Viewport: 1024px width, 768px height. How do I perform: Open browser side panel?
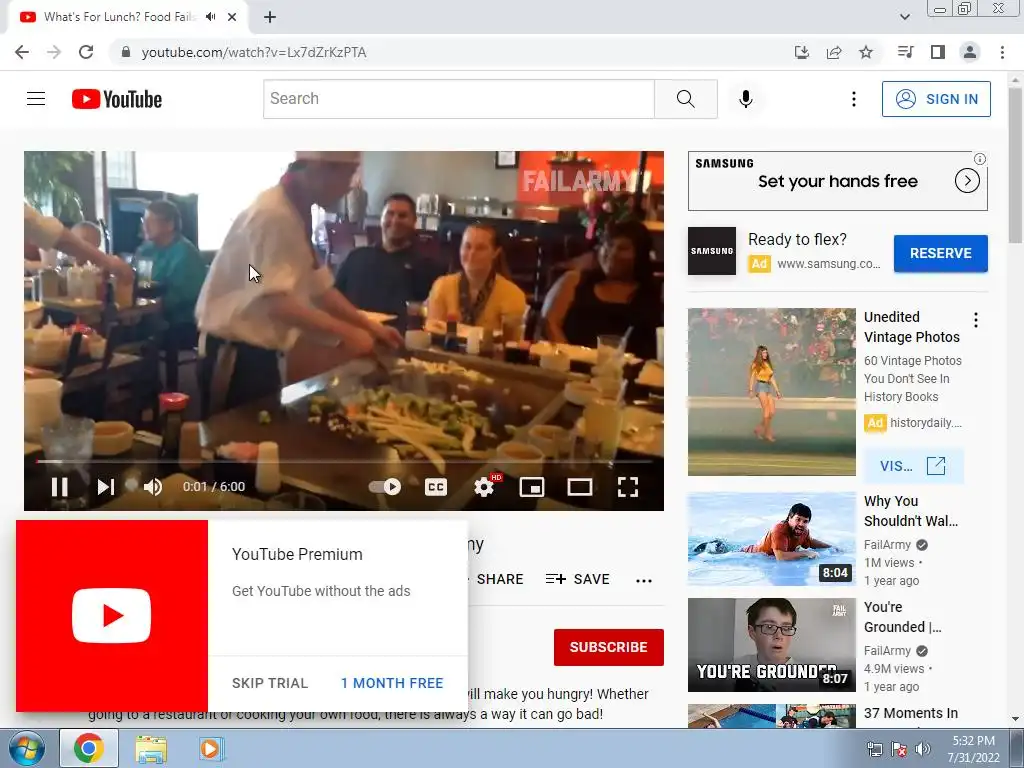[x=938, y=52]
